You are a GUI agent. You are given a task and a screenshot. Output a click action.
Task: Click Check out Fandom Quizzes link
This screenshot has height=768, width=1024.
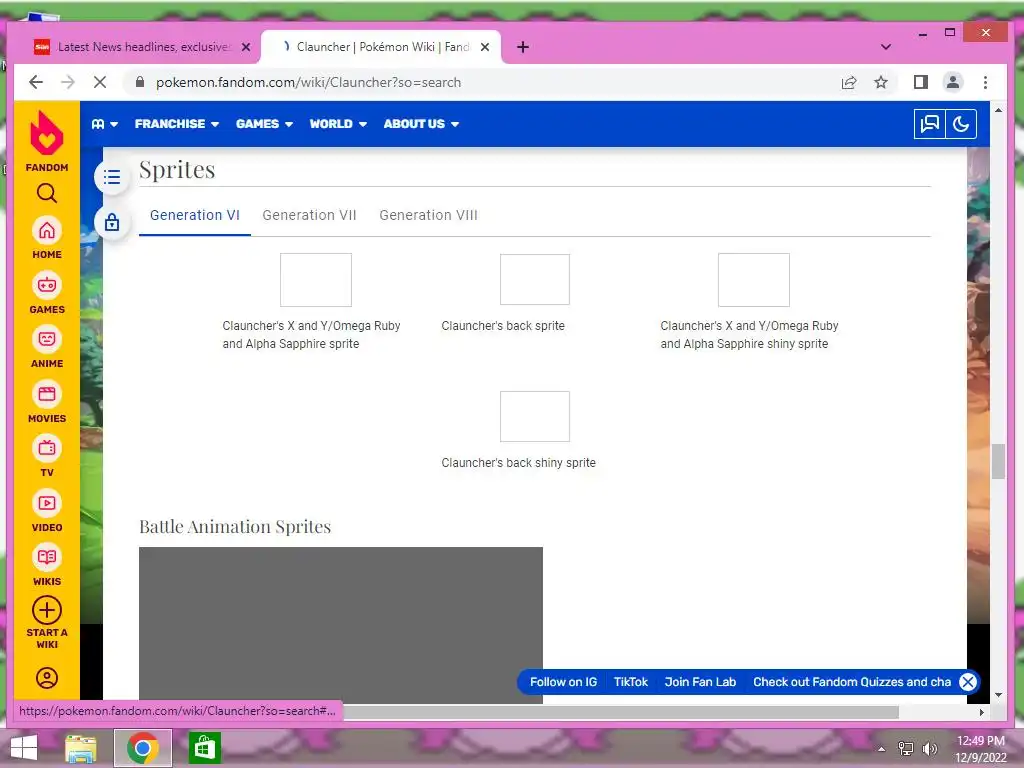(852, 682)
